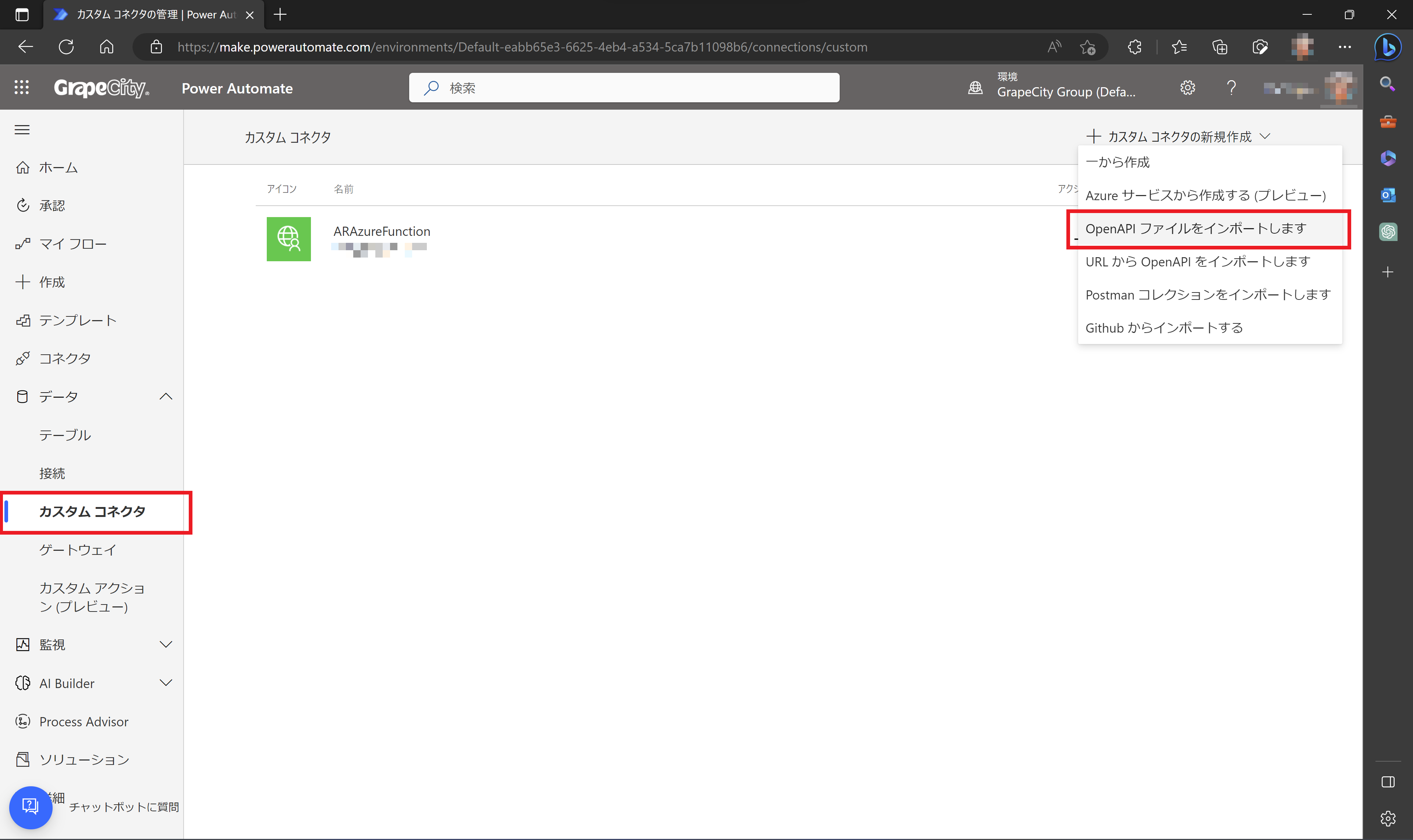Open マイ フロー in the sidebar

tap(92, 244)
